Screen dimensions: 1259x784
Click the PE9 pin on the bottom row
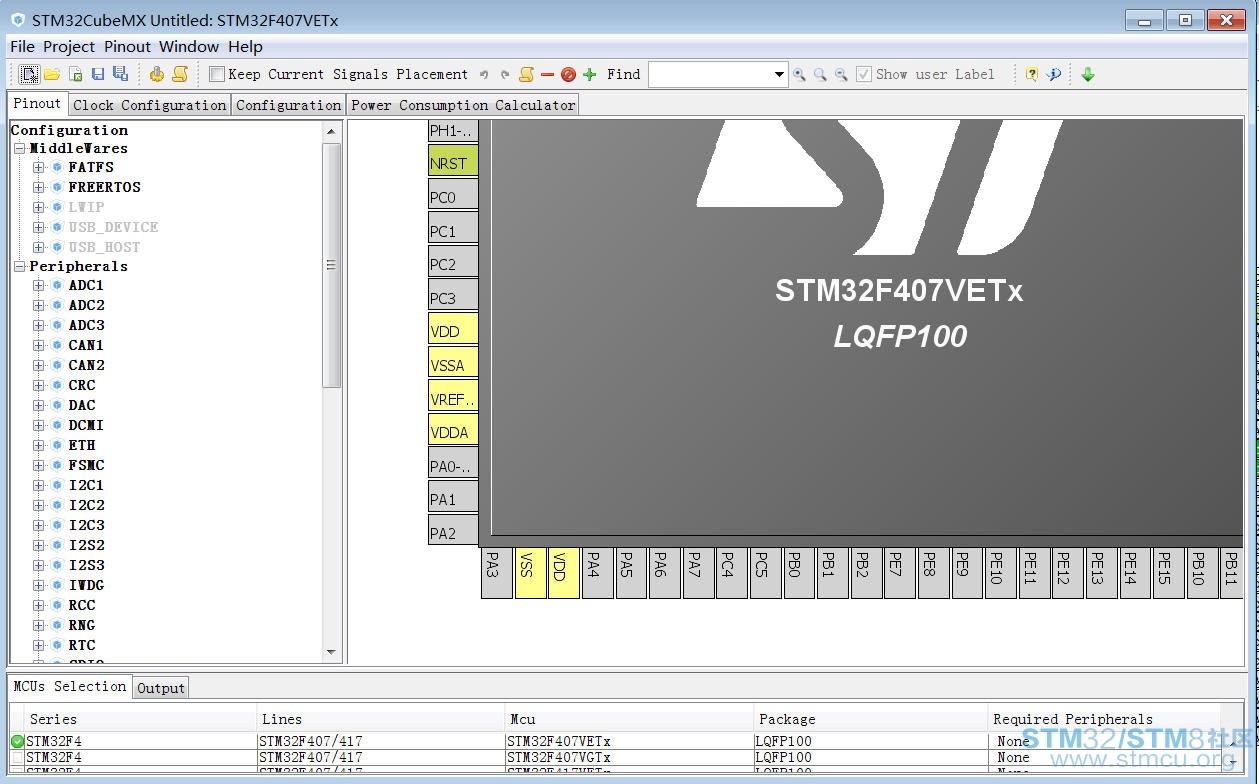click(967, 572)
